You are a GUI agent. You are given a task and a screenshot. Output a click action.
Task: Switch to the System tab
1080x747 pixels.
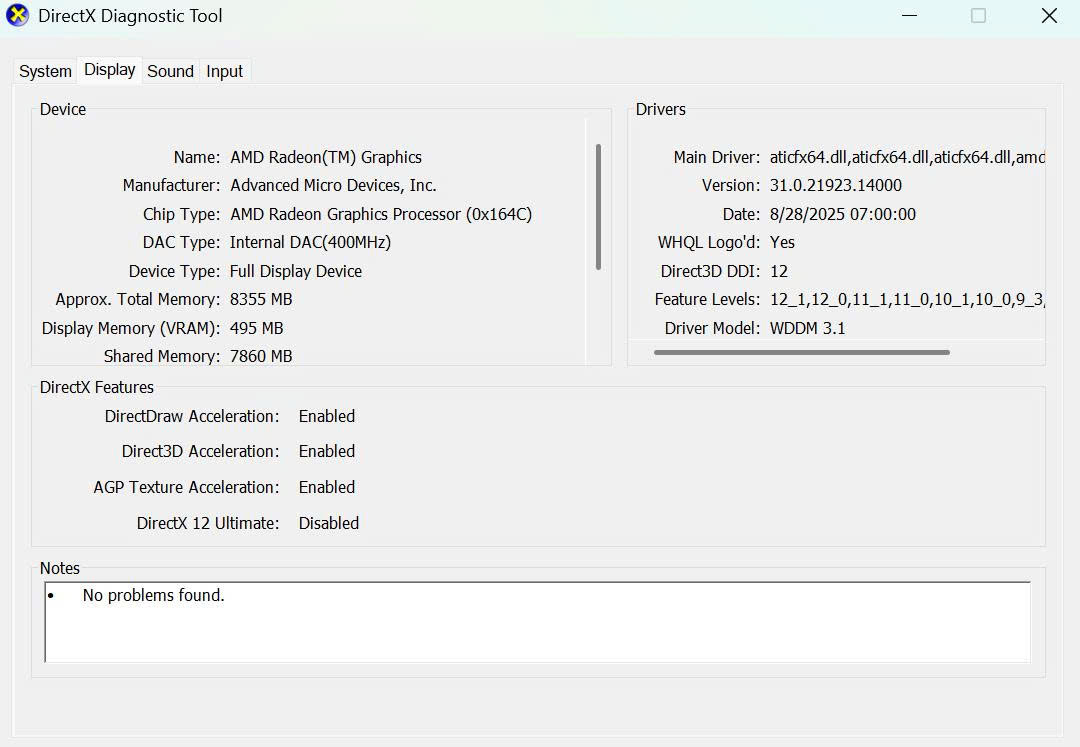click(x=45, y=71)
